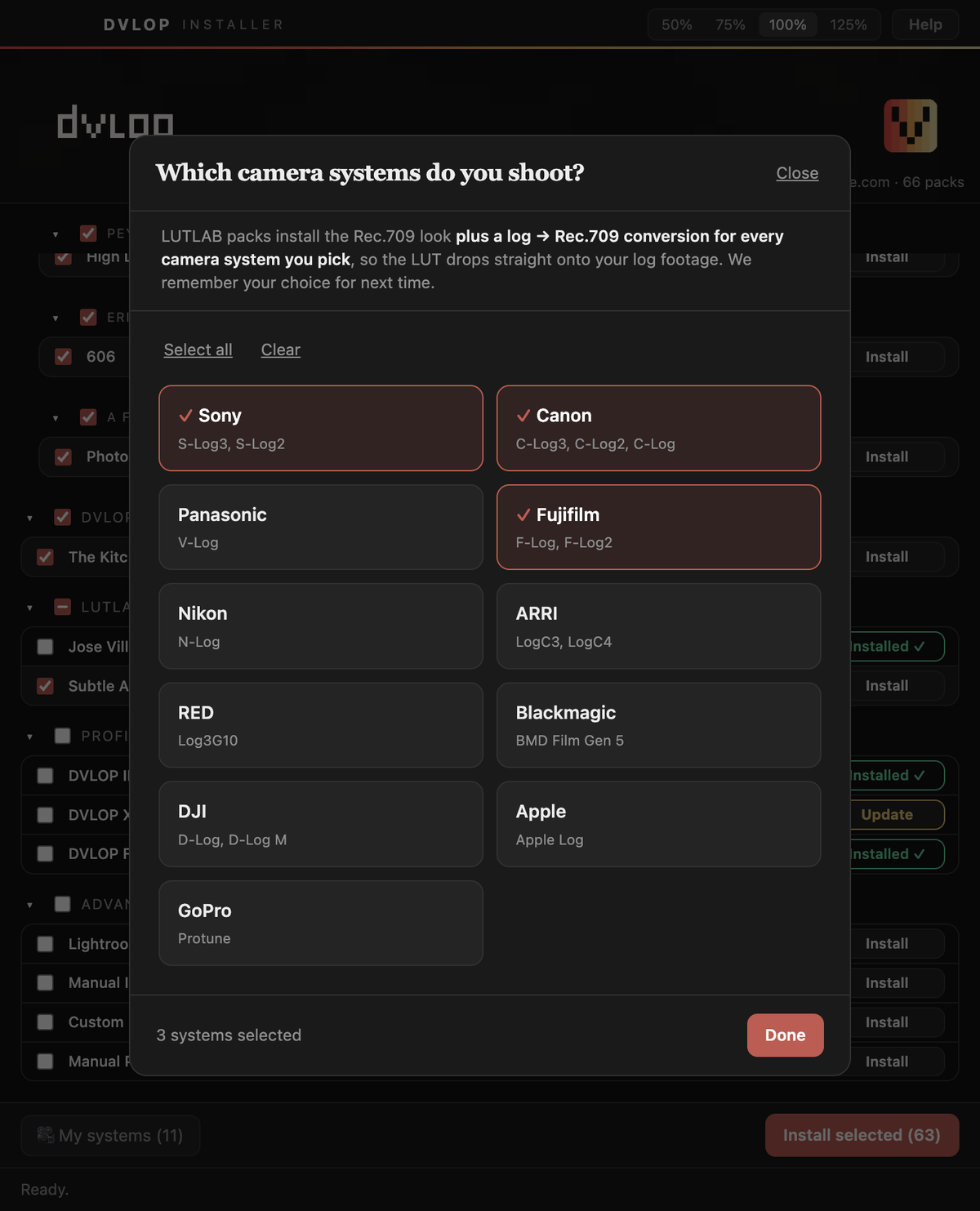Click the pixelated face avatar icon
Viewport: 980px width, 1211px height.
pos(911,126)
